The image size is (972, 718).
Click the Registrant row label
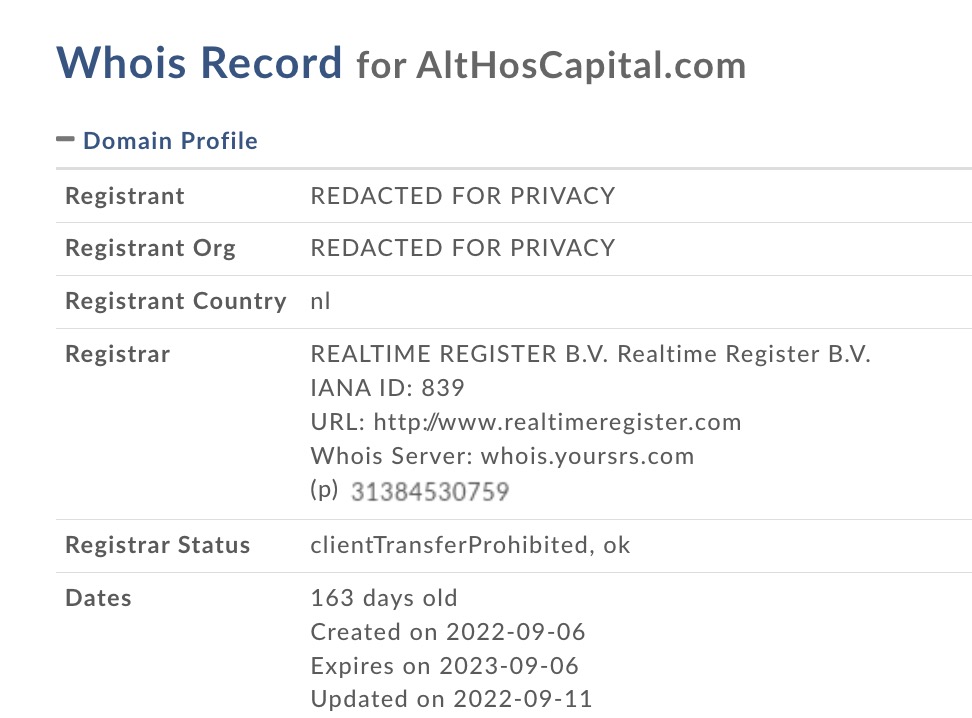(x=125, y=196)
